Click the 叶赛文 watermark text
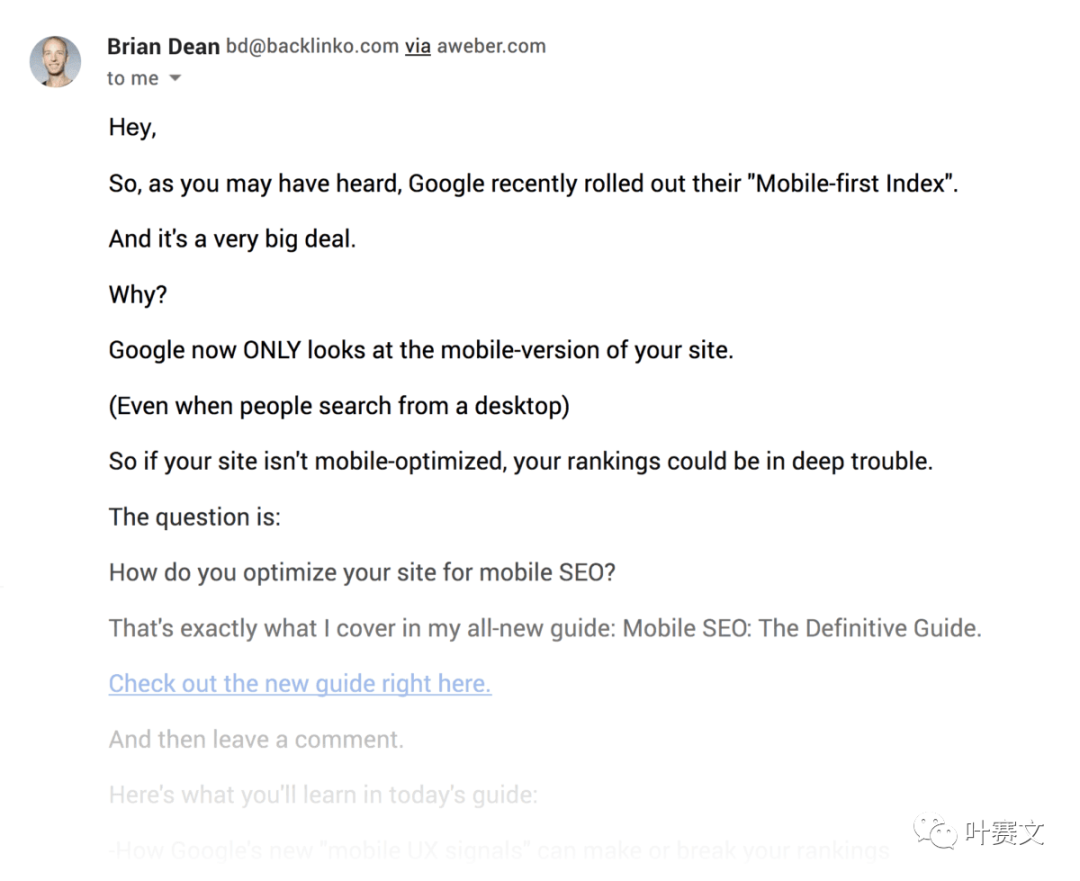Screen dimensions: 1080x881 tap(1004, 833)
